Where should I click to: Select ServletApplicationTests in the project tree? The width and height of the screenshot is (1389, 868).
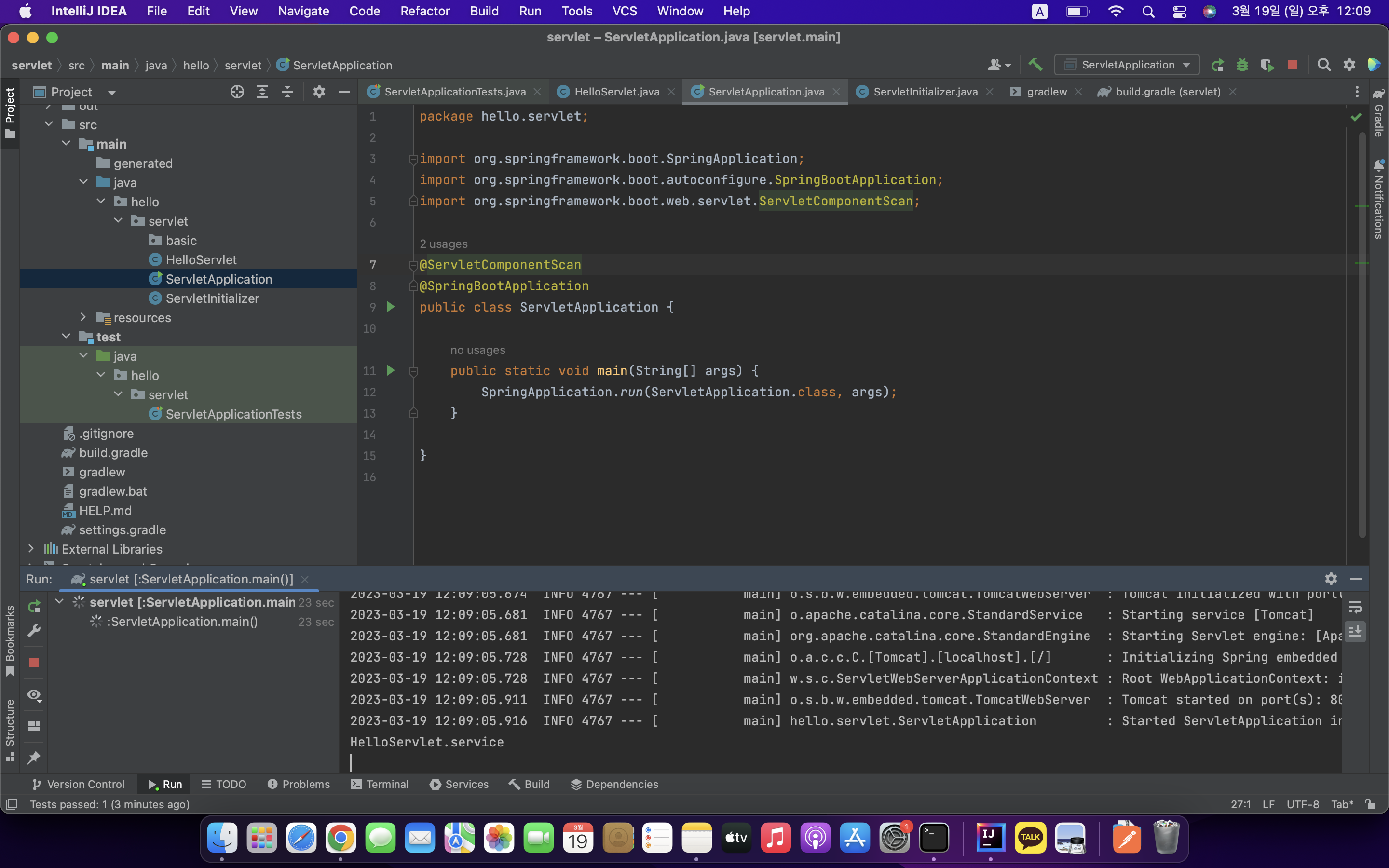pos(233,414)
